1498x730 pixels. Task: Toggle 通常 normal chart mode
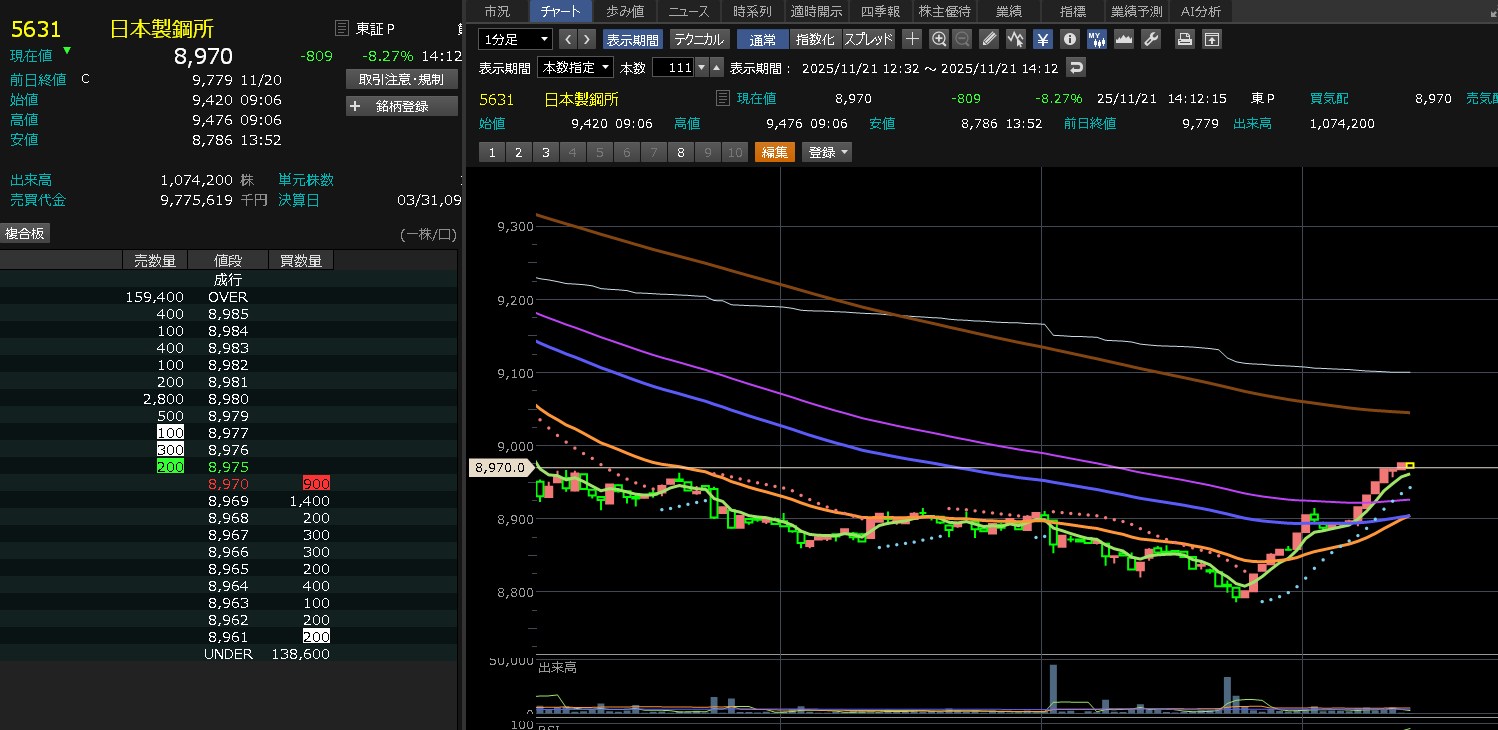pos(762,39)
